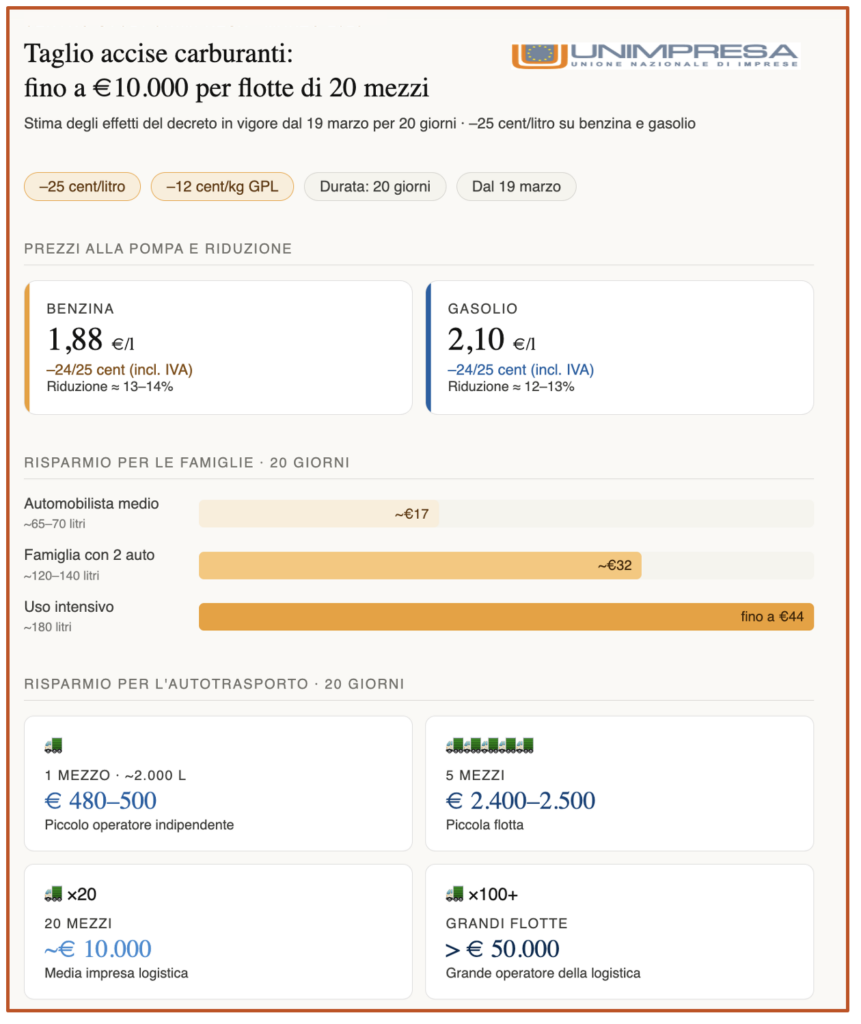Select the –12 cent/kg GPL pill
Image resolution: width=861 pixels, height=1024 pixels.
[x=222, y=186]
